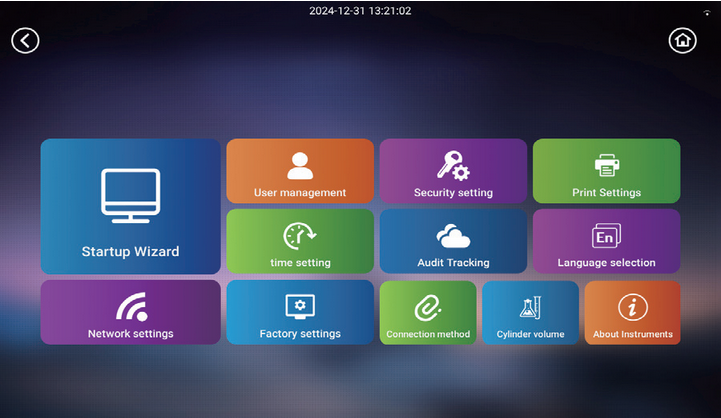This screenshot has width=721, height=418.
Task: Open the Startup Wizard monitor icon
Action: click(130, 195)
